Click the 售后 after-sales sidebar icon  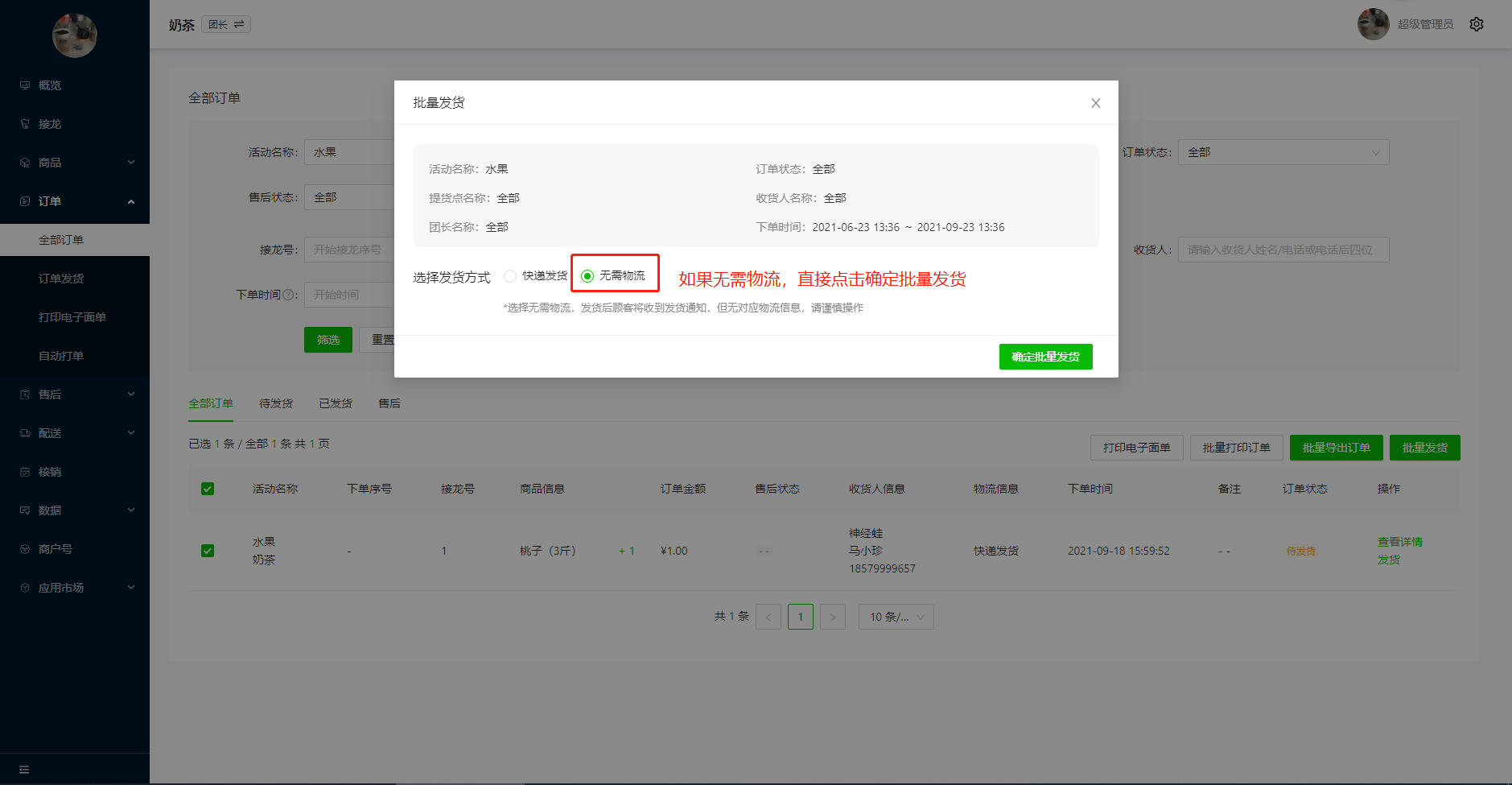click(25, 395)
